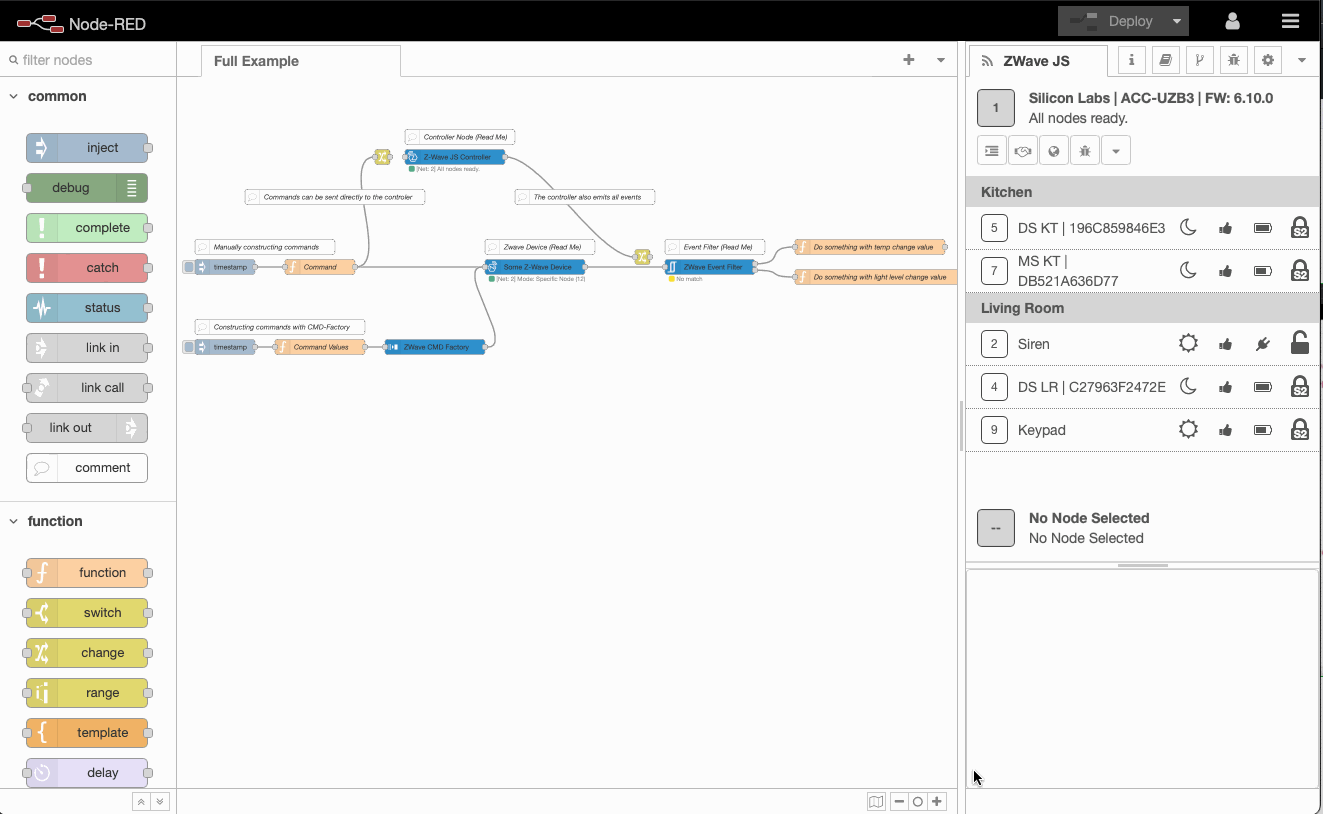
Task: Open the debug messages sidebar tab
Action: coord(1233,60)
